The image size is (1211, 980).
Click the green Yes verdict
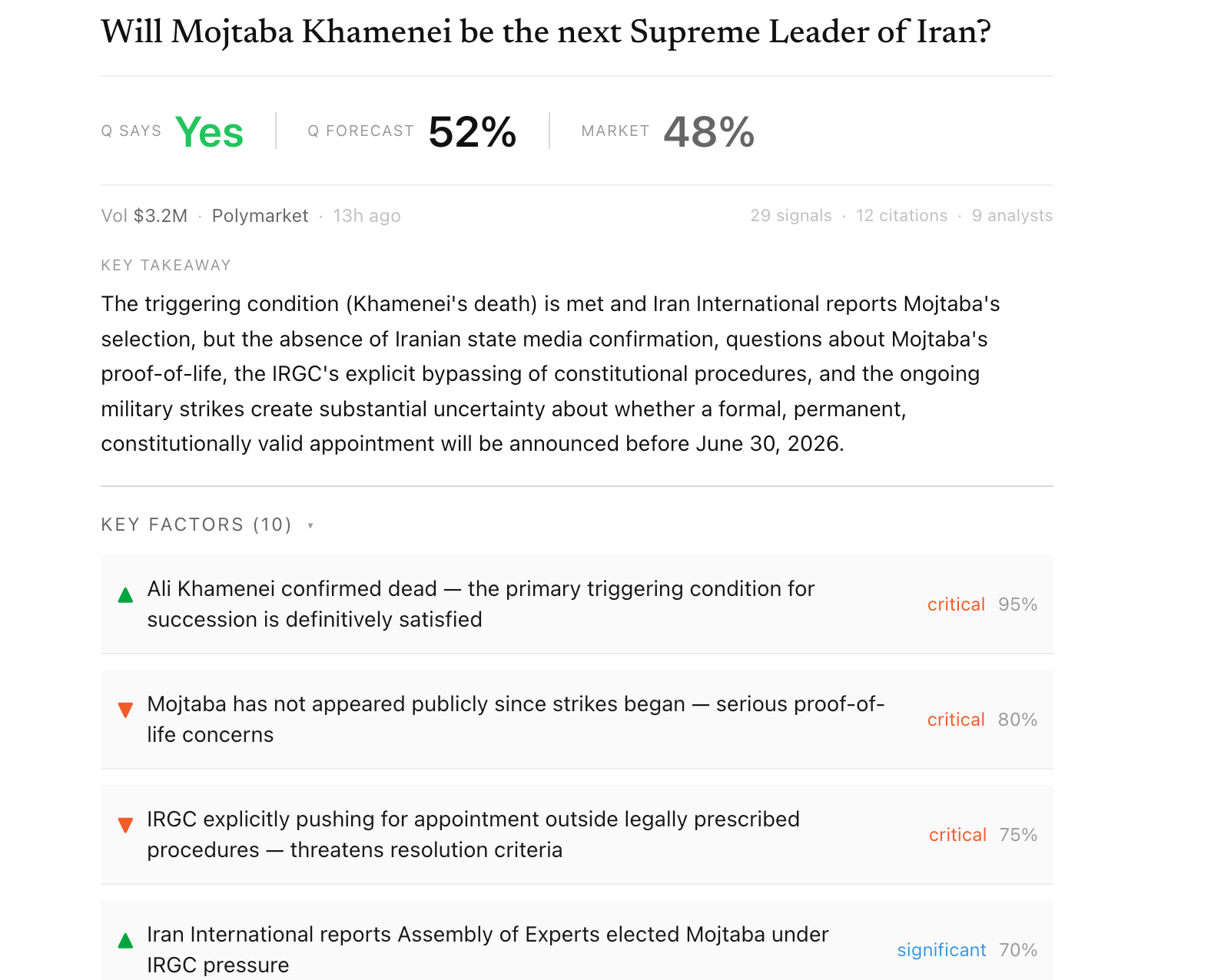tap(209, 132)
